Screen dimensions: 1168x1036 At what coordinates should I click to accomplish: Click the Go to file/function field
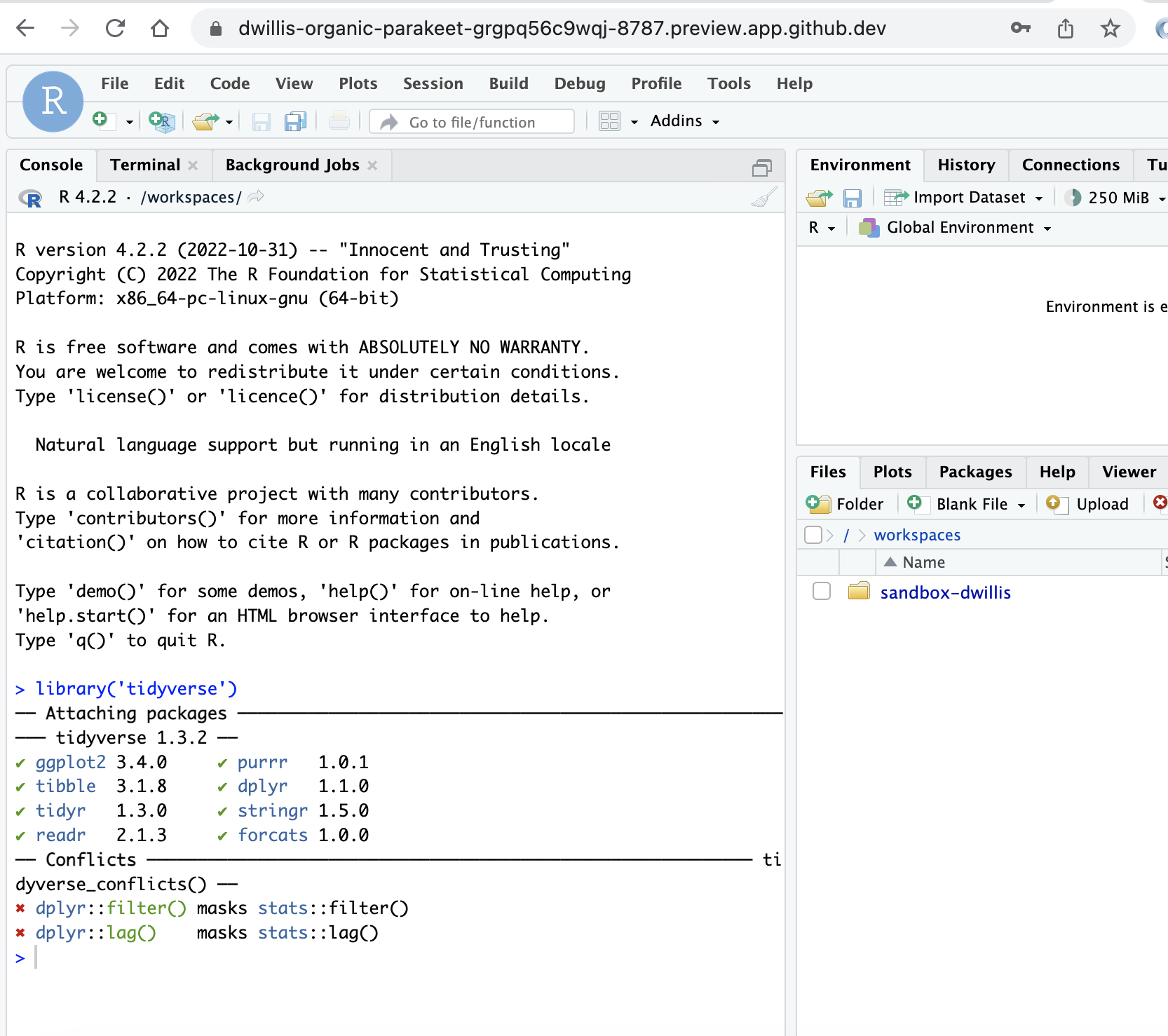pos(472,122)
